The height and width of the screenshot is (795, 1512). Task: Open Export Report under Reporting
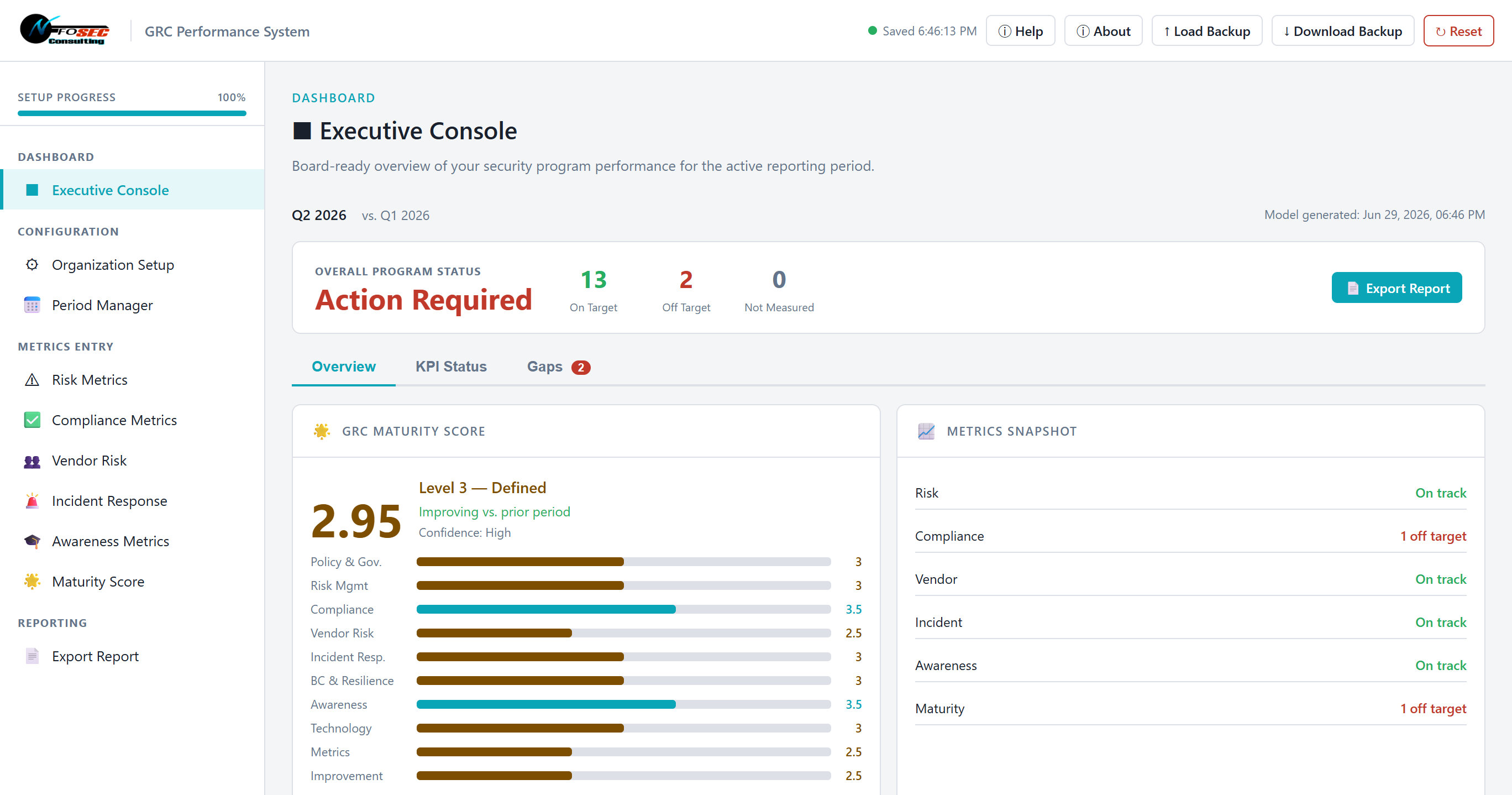click(x=133, y=656)
